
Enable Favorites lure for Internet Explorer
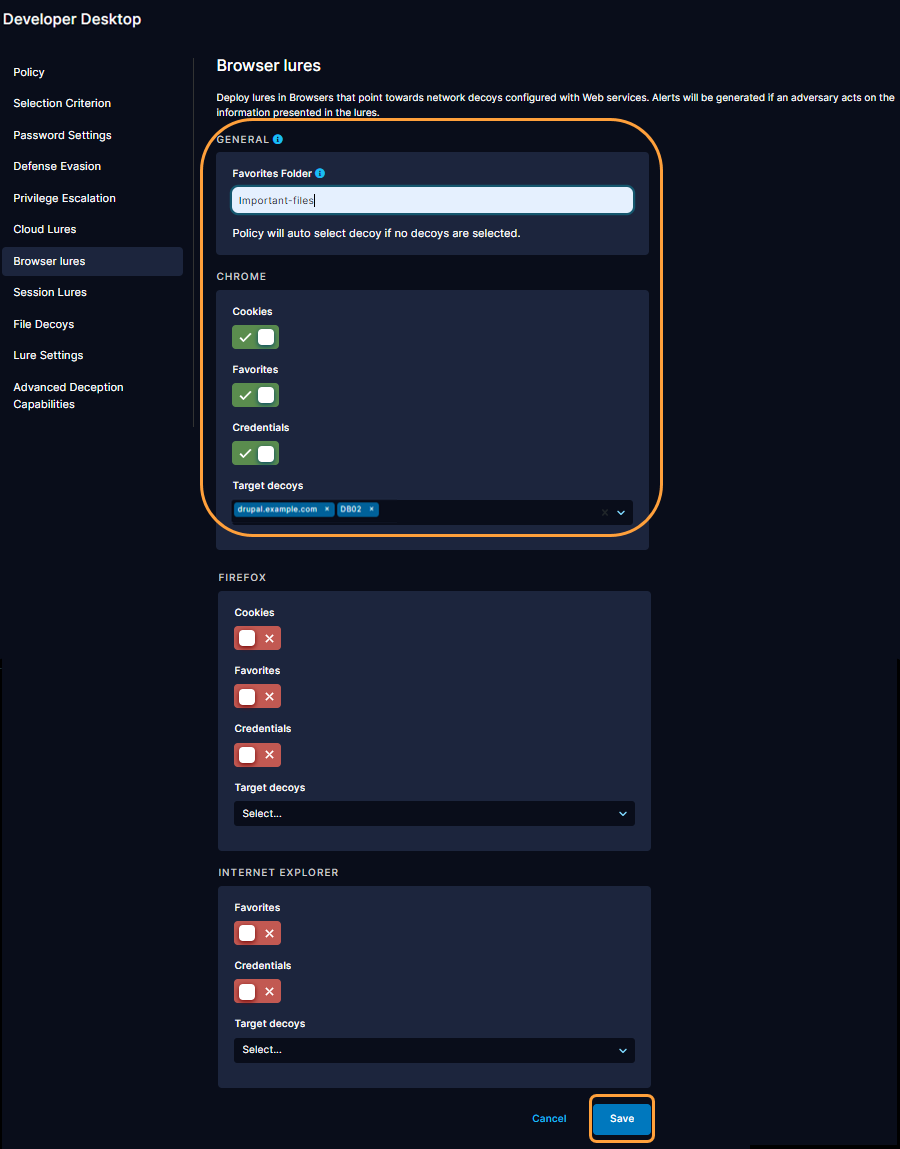pyautogui.click(x=257, y=932)
